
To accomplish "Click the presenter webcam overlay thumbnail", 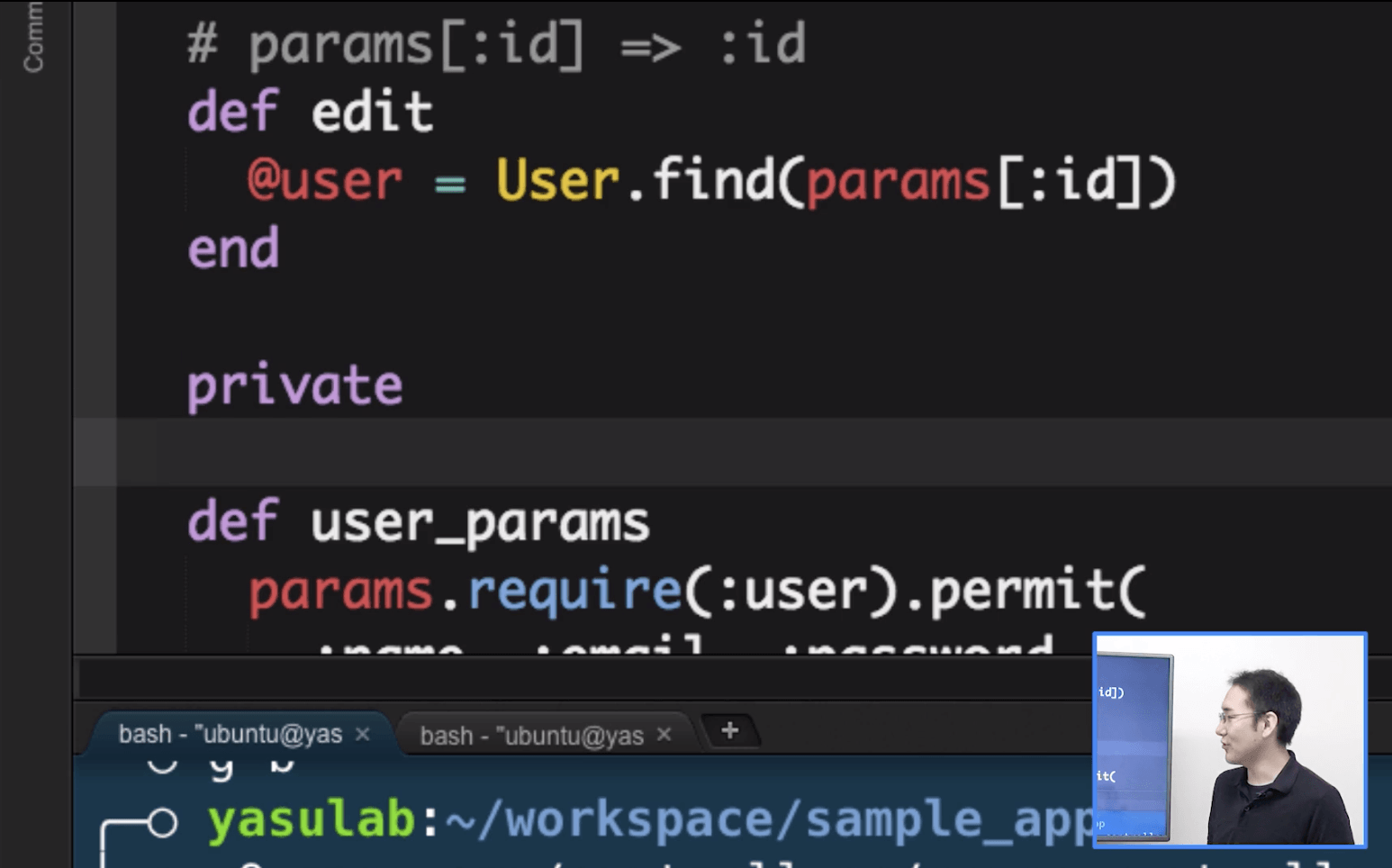I will (x=1230, y=740).
